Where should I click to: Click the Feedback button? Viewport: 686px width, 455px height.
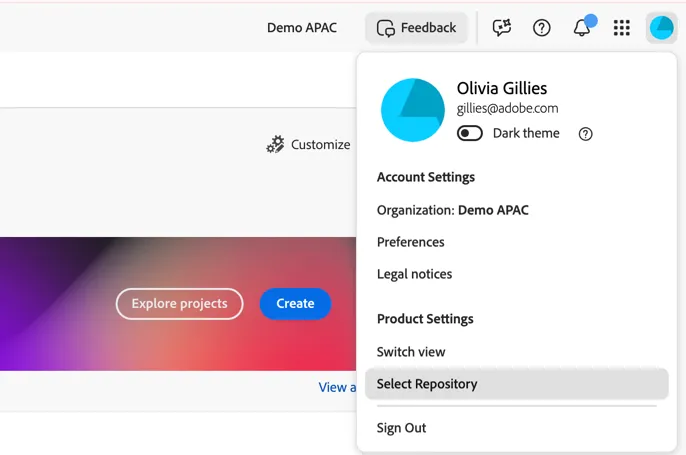pos(416,28)
